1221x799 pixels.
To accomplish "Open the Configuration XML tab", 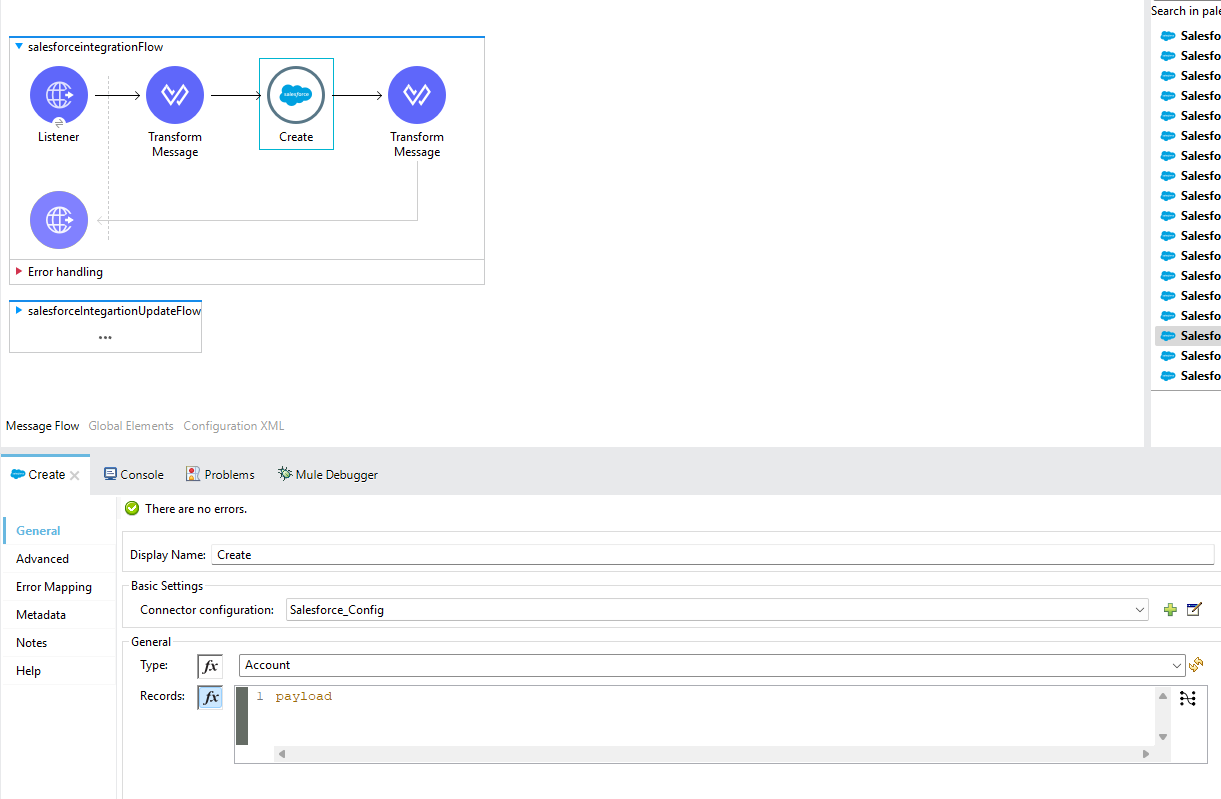I will 234,426.
